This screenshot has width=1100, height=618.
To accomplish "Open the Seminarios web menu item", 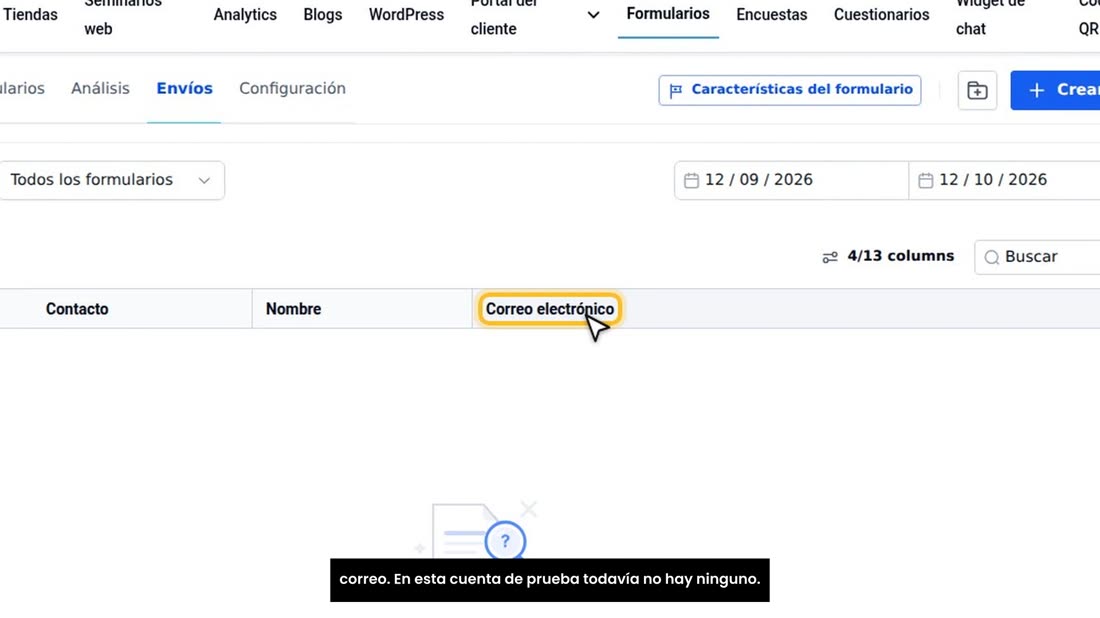I will (x=123, y=15).
